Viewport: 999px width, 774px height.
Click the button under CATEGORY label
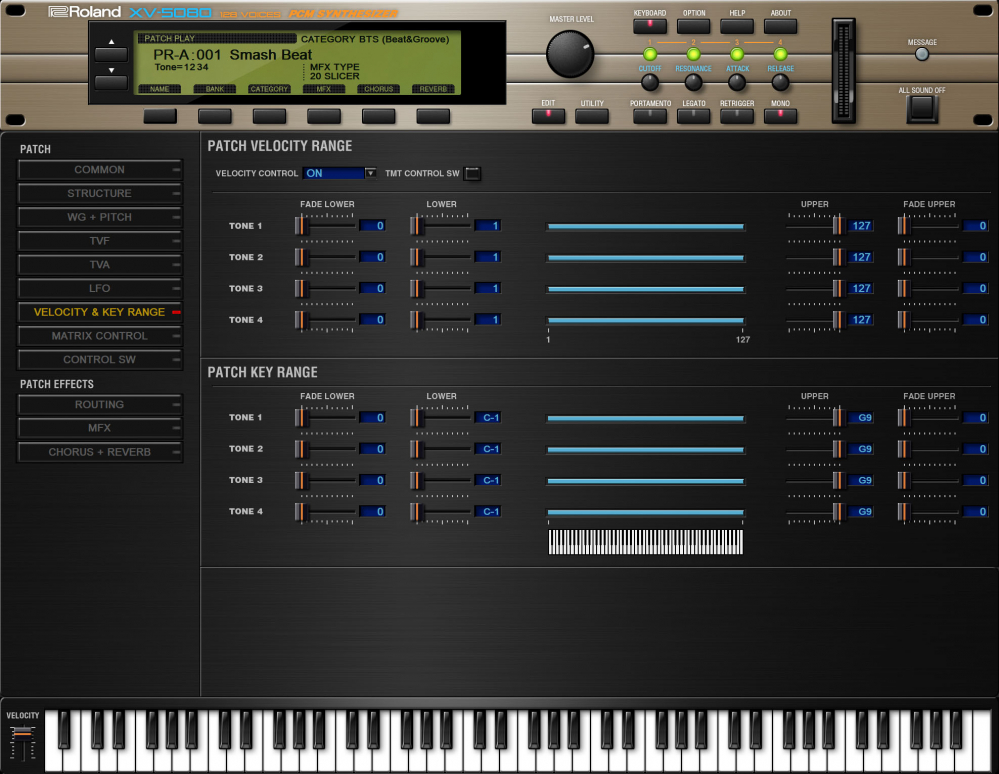tap(270, 116)
